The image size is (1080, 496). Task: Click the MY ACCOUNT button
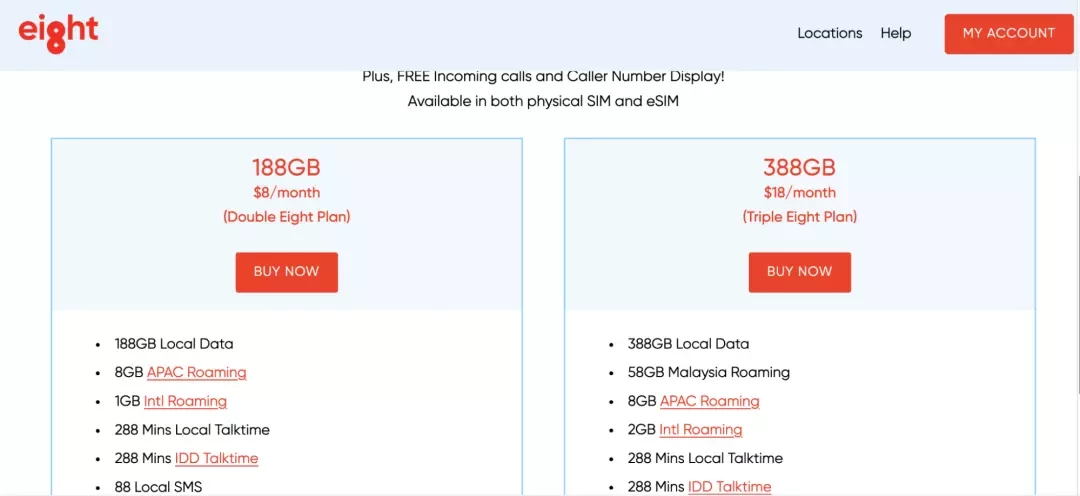click(1008, 33)
